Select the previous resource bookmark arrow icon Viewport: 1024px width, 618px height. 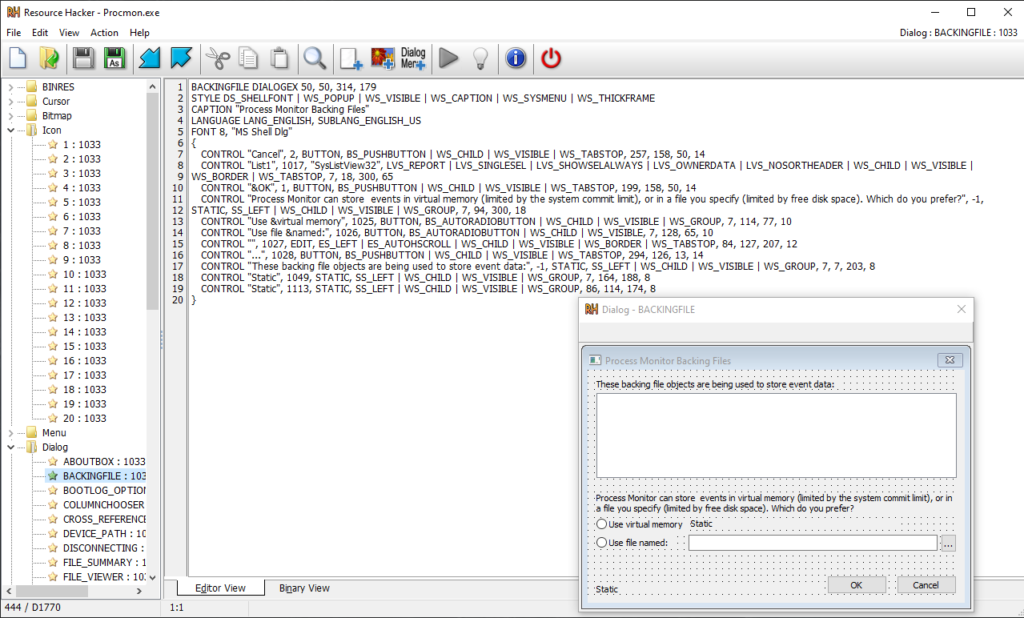click(x=150, y=58)
